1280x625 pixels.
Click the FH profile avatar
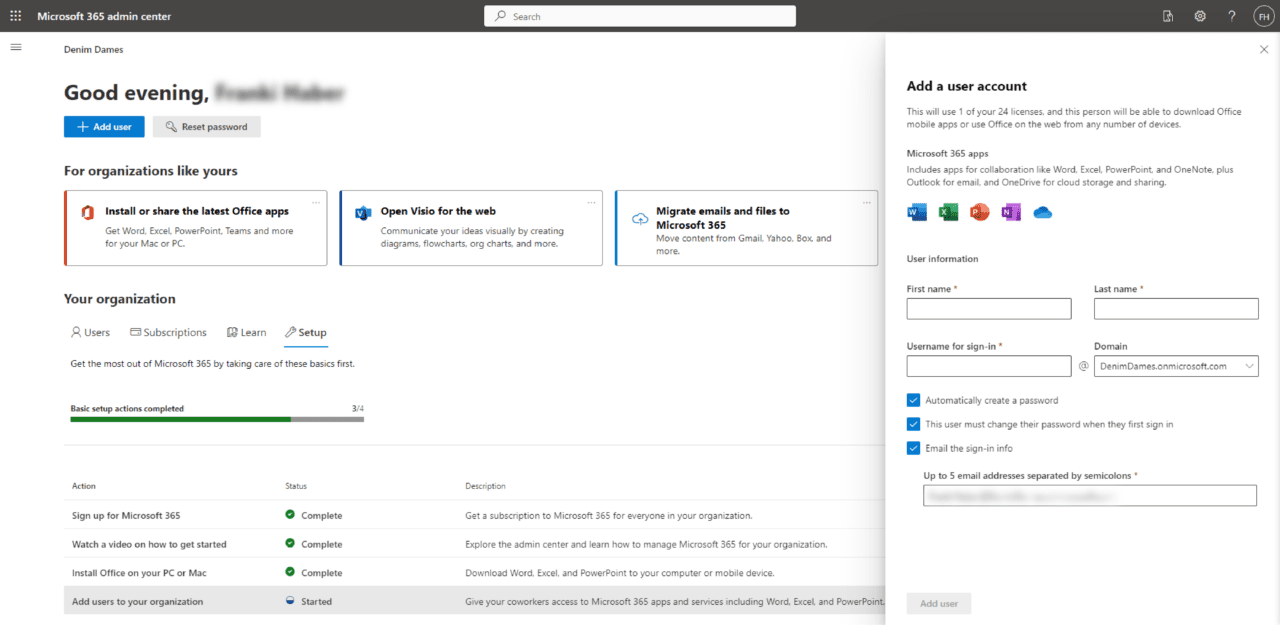pyautogui.click(x=1263, y=15)
